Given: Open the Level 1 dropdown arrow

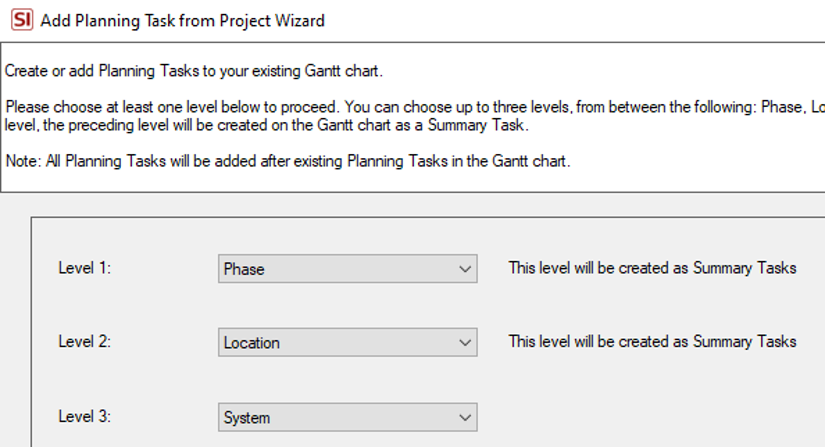Looking at the screenshot, I should (x=465, y=269).
